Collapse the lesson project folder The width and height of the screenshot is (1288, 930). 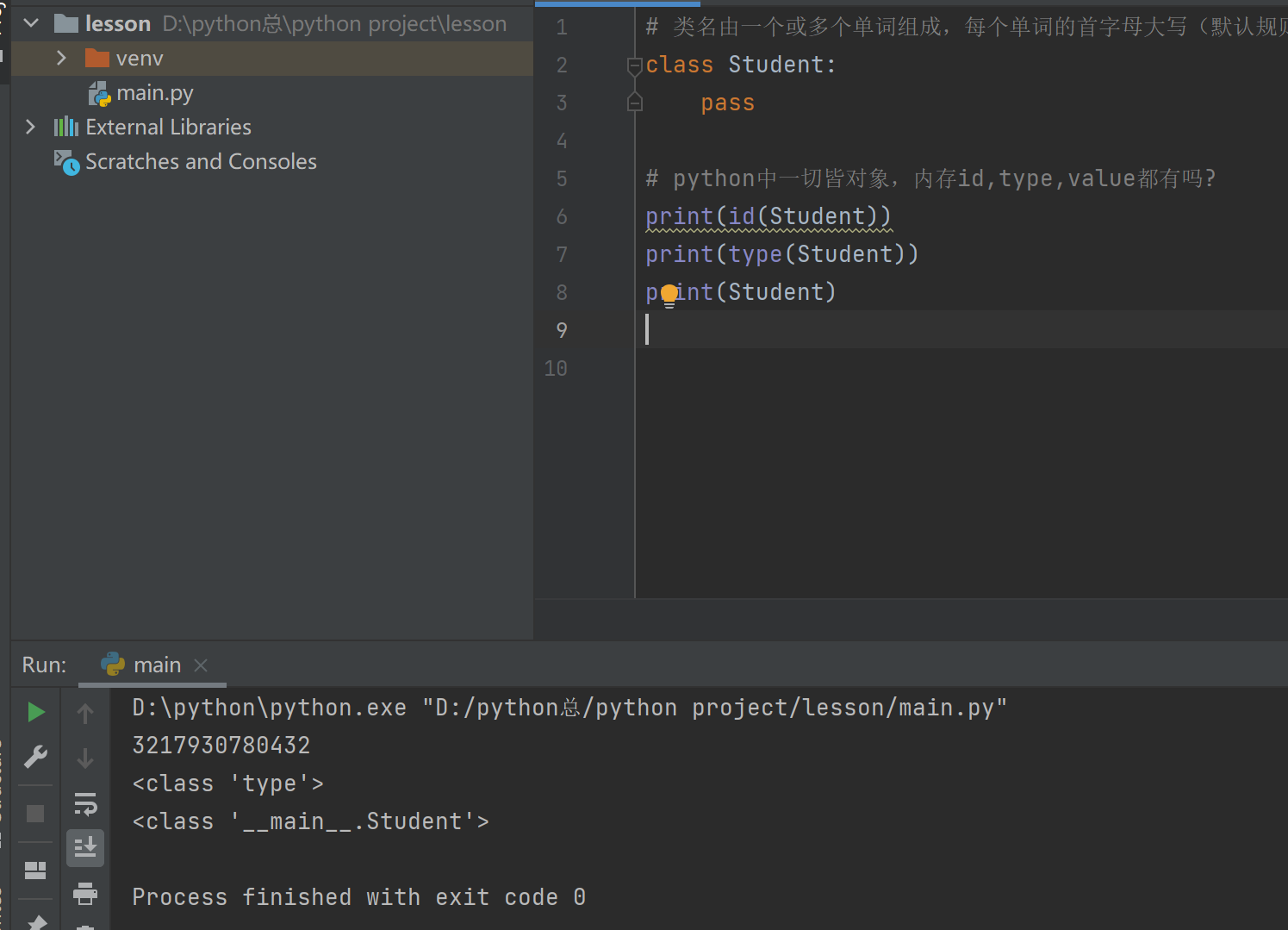point(32,23)
